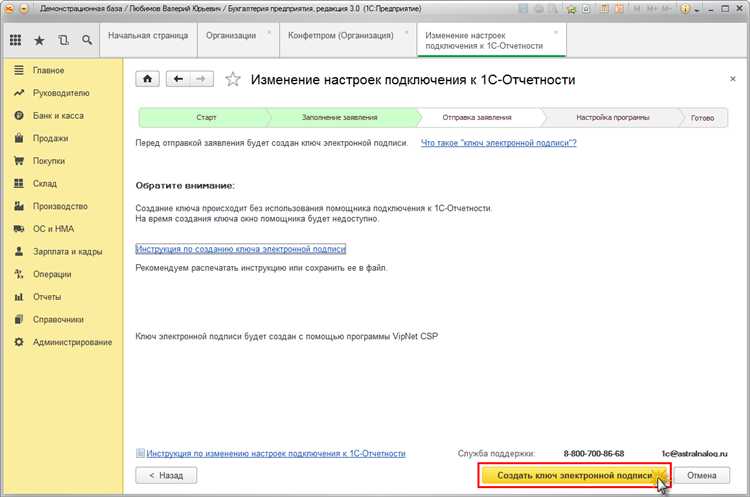Open the Главное section
Screen dimensions: 750x497
click(x=48, y=70)
